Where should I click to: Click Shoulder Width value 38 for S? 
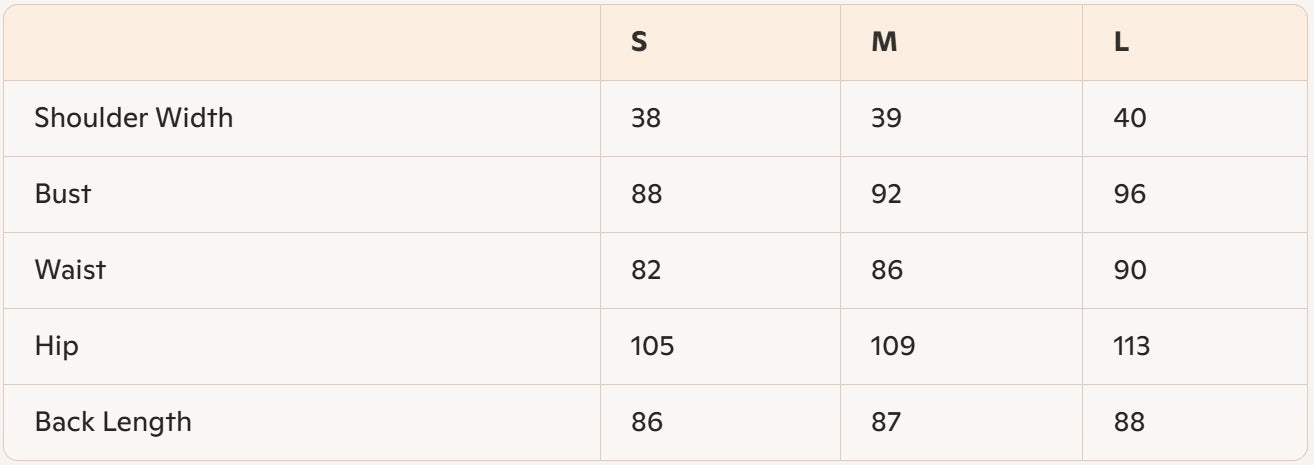[x=646, y=118]
